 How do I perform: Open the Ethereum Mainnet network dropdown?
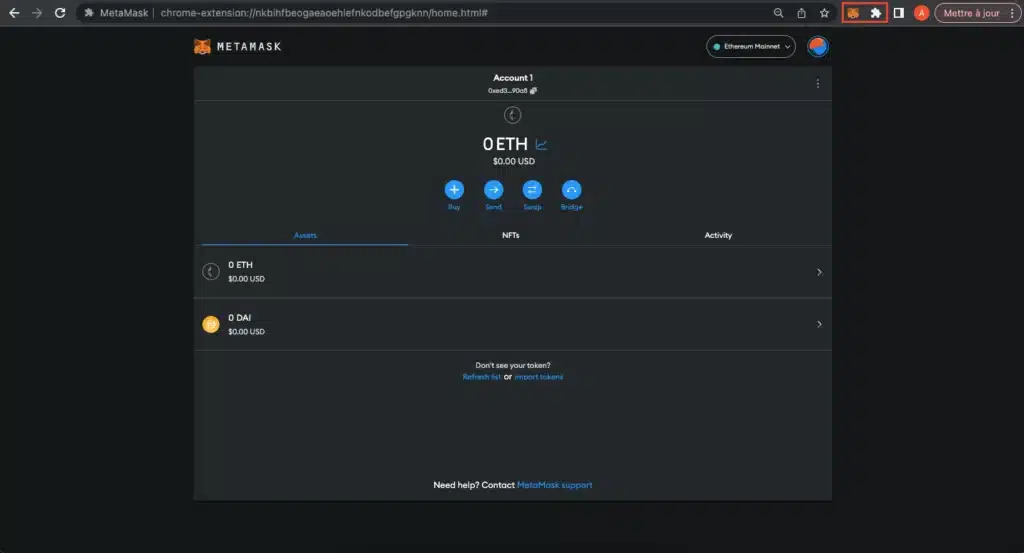[x=750, y=46]
